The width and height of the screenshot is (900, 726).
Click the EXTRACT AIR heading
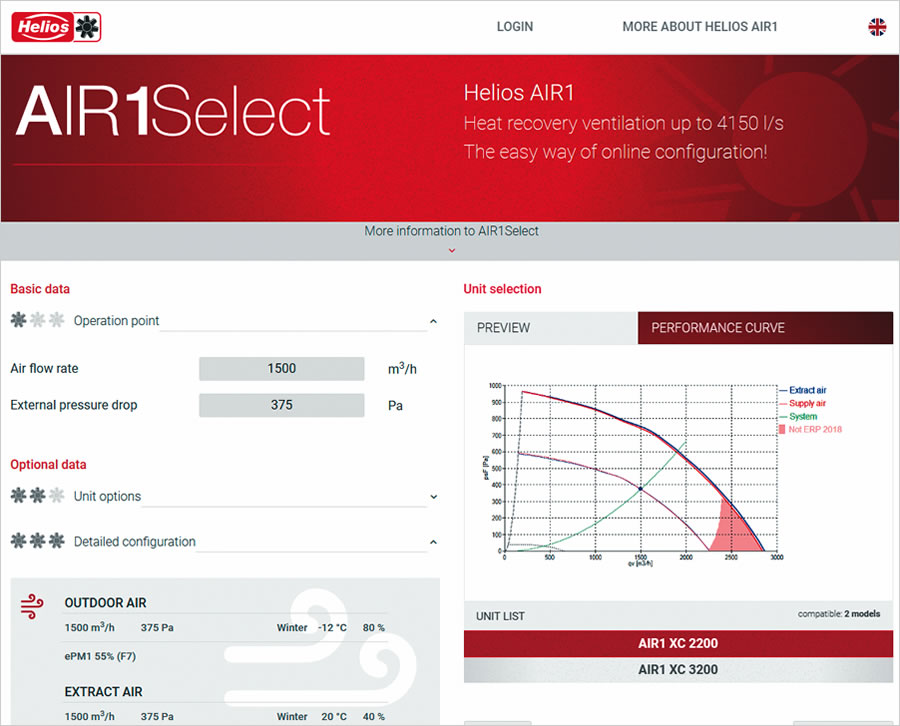[x=103, y=692]
